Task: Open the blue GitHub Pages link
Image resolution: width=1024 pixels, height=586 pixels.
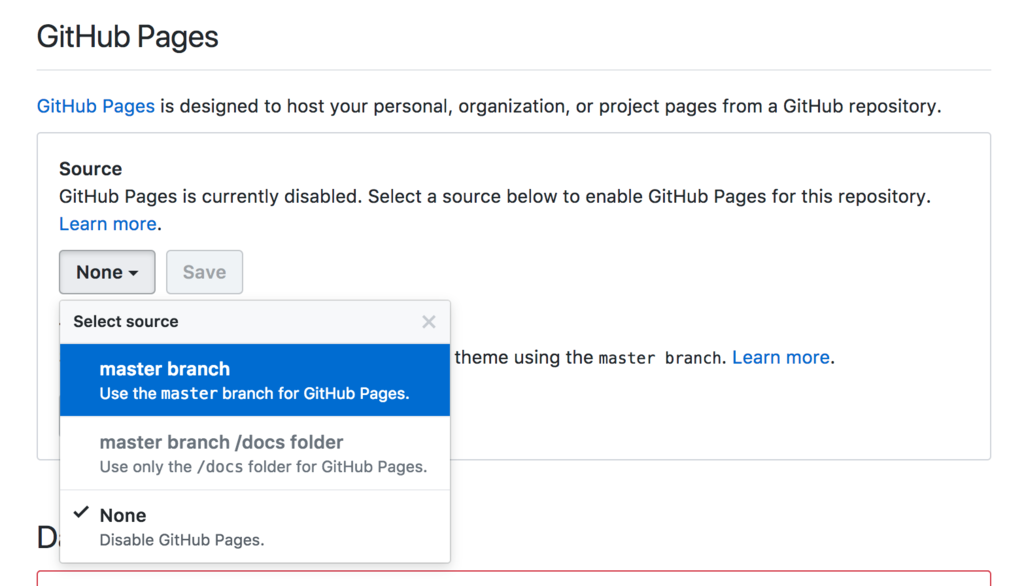Action: (x=95, y=106)
